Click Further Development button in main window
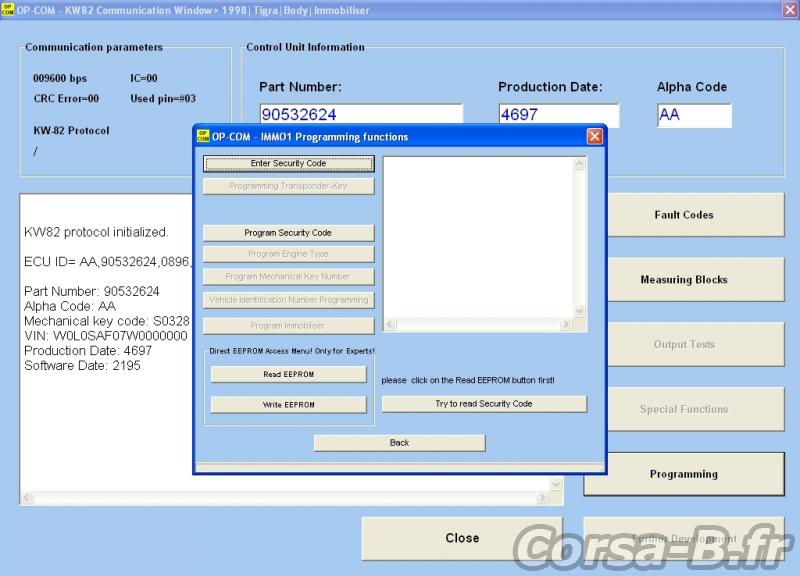Viewport: 800px width, 576px height. pyautogui.click(x=684, y=538)
